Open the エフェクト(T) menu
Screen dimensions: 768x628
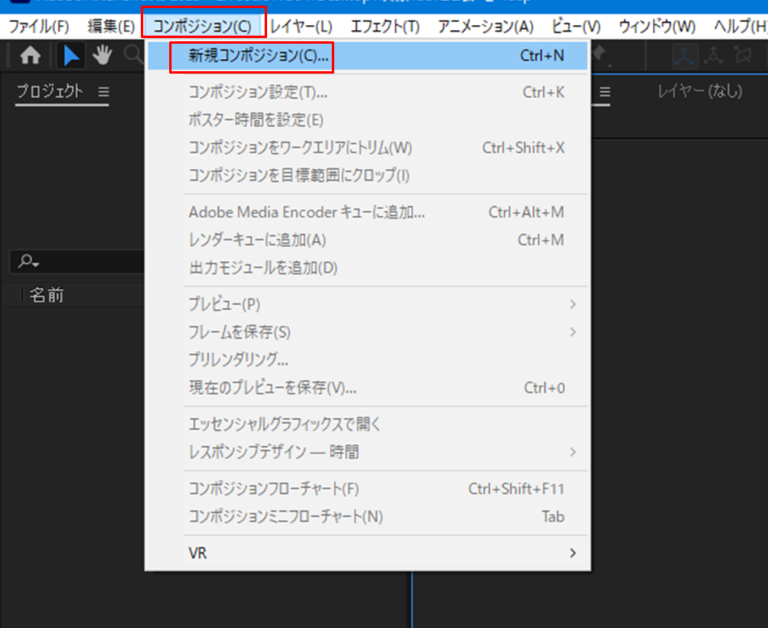(x=385, y=25)
